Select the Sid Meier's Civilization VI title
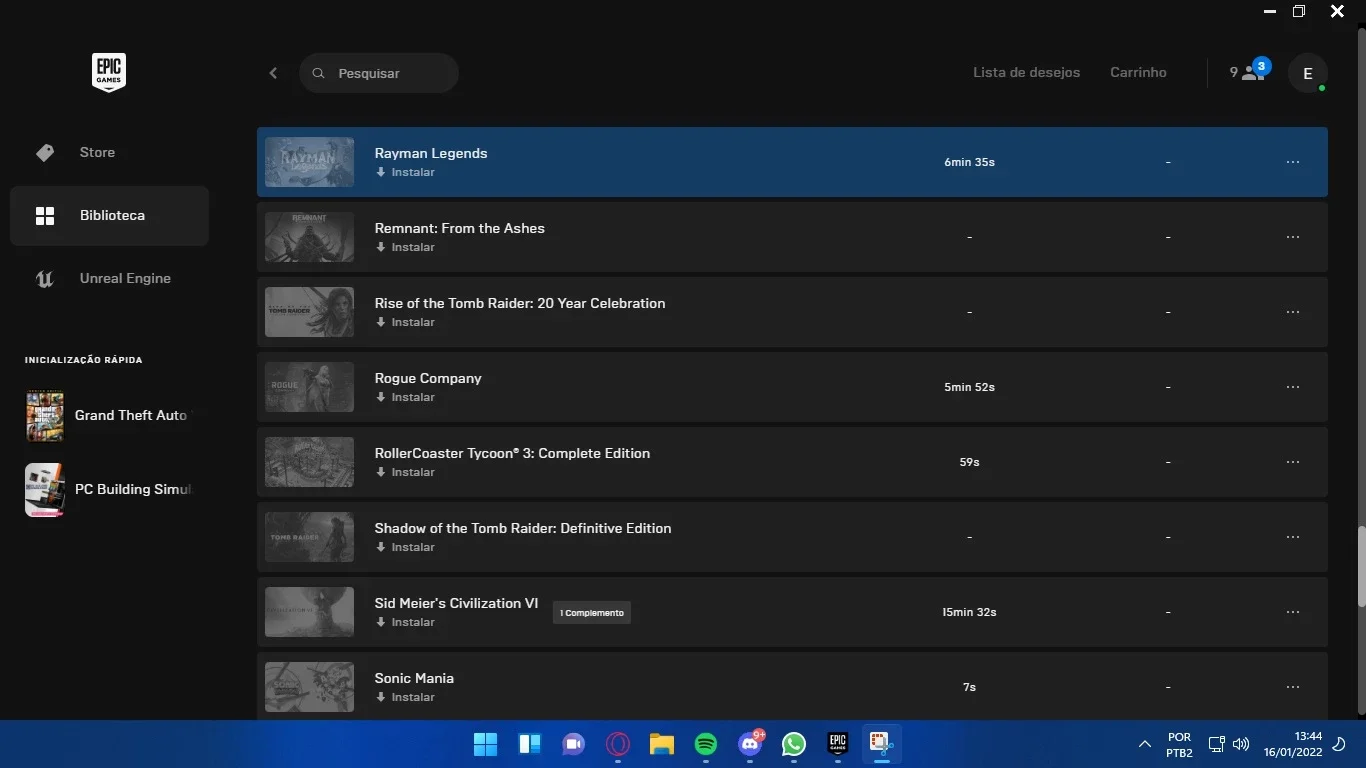The image size is (1366, 768). click(x=456, y=603)
